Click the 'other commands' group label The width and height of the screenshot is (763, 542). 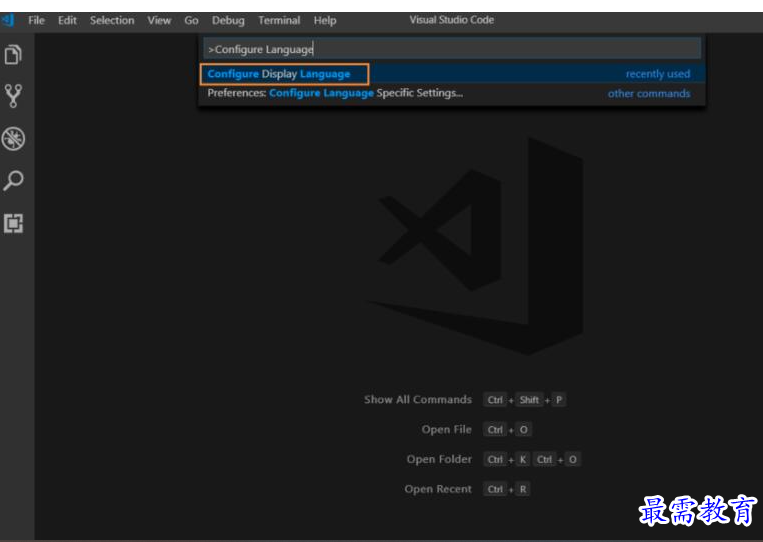pyautogui.click(x=649, y=93)
